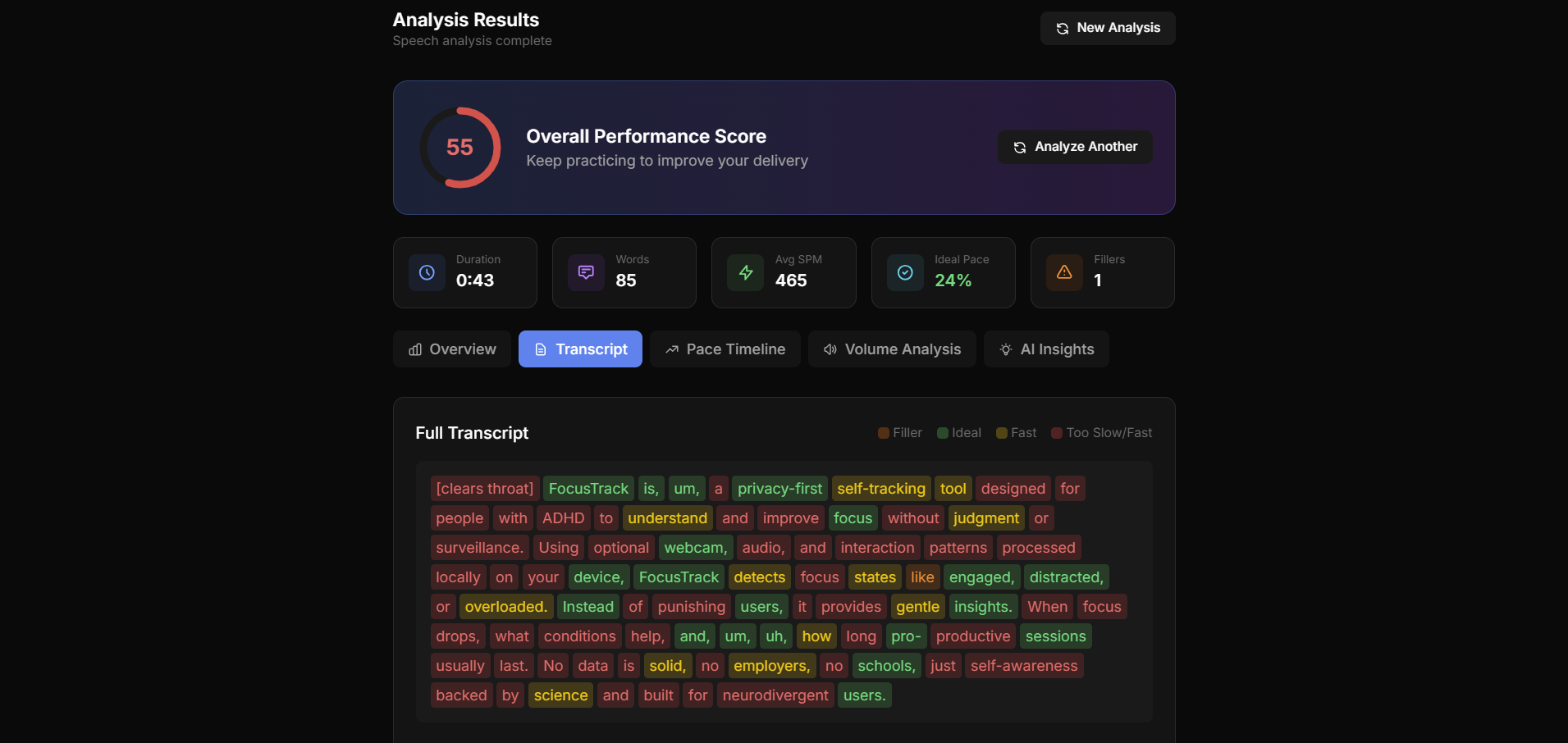The image size is (1568, 743).
Task: Click the 'states' transcript word
Action: (875, 577)
